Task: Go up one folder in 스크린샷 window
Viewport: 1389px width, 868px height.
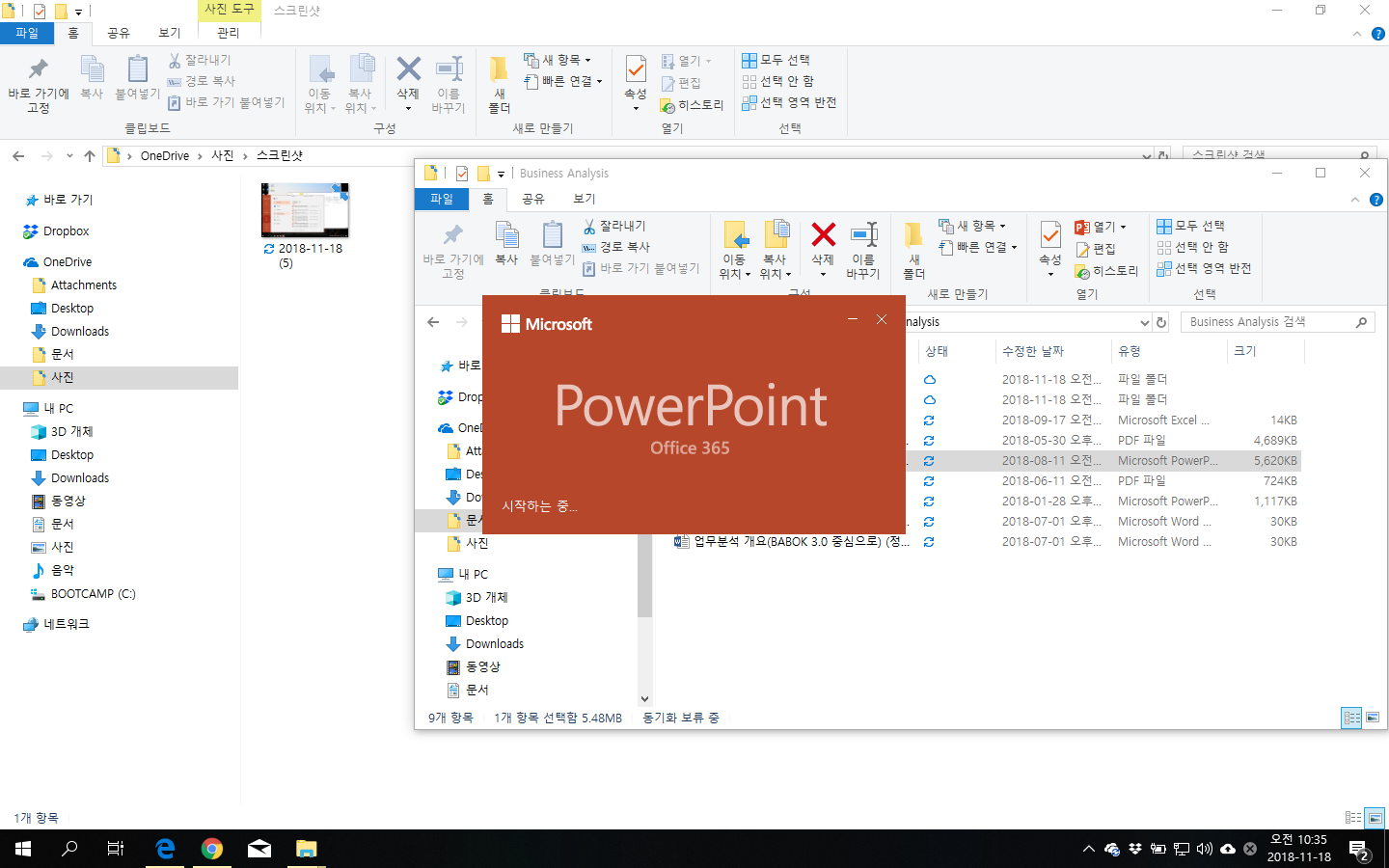Action: pyautogui.click(x=90, y=155)
